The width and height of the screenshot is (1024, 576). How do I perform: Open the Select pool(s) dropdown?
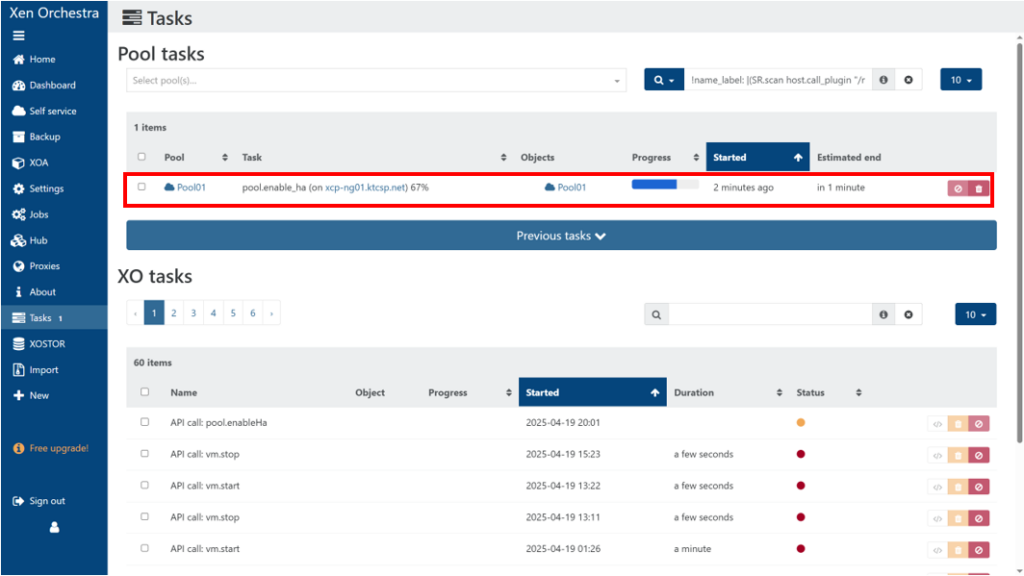point(375,81)
